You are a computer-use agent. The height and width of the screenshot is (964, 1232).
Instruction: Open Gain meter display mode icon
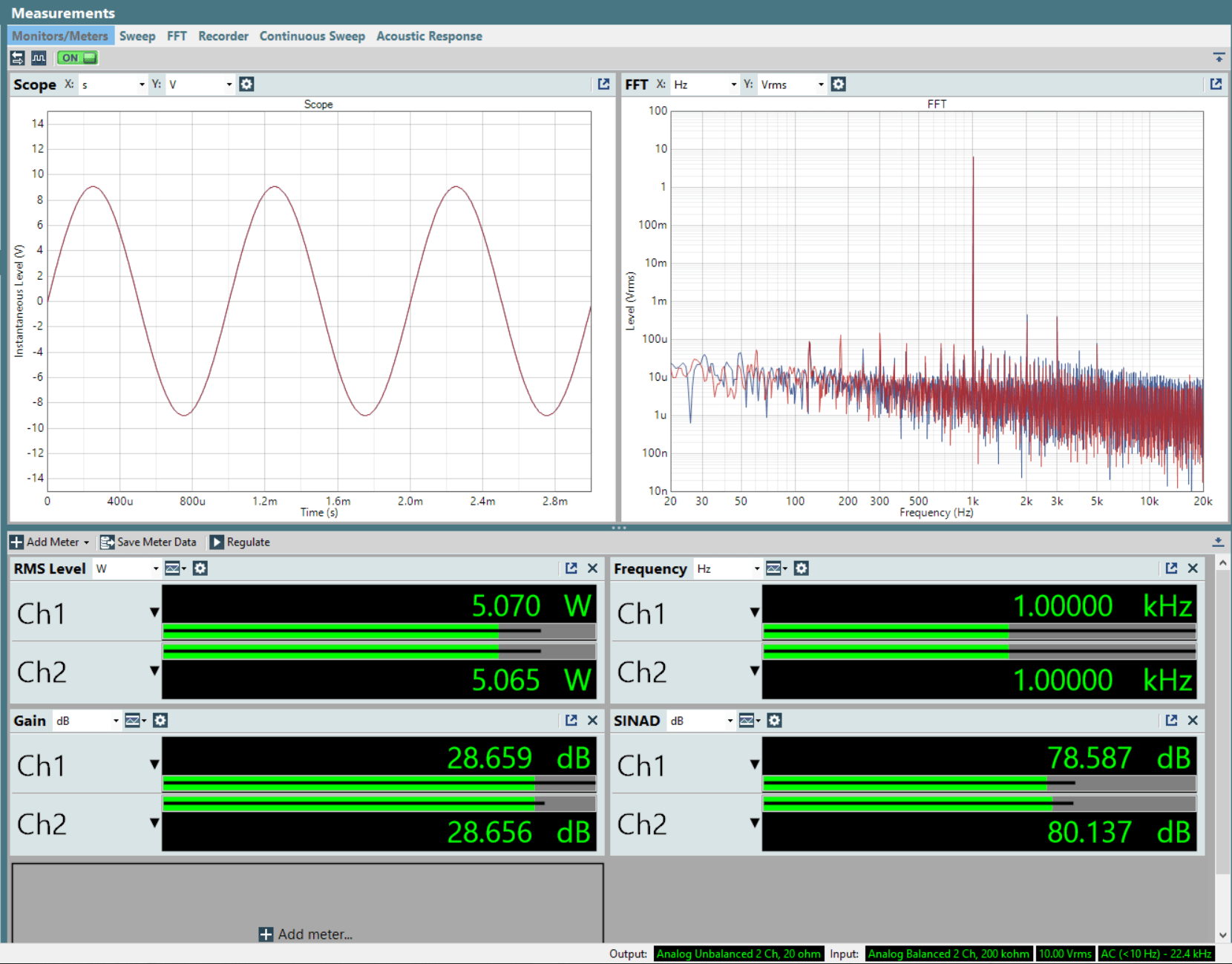tap(135, 721)
